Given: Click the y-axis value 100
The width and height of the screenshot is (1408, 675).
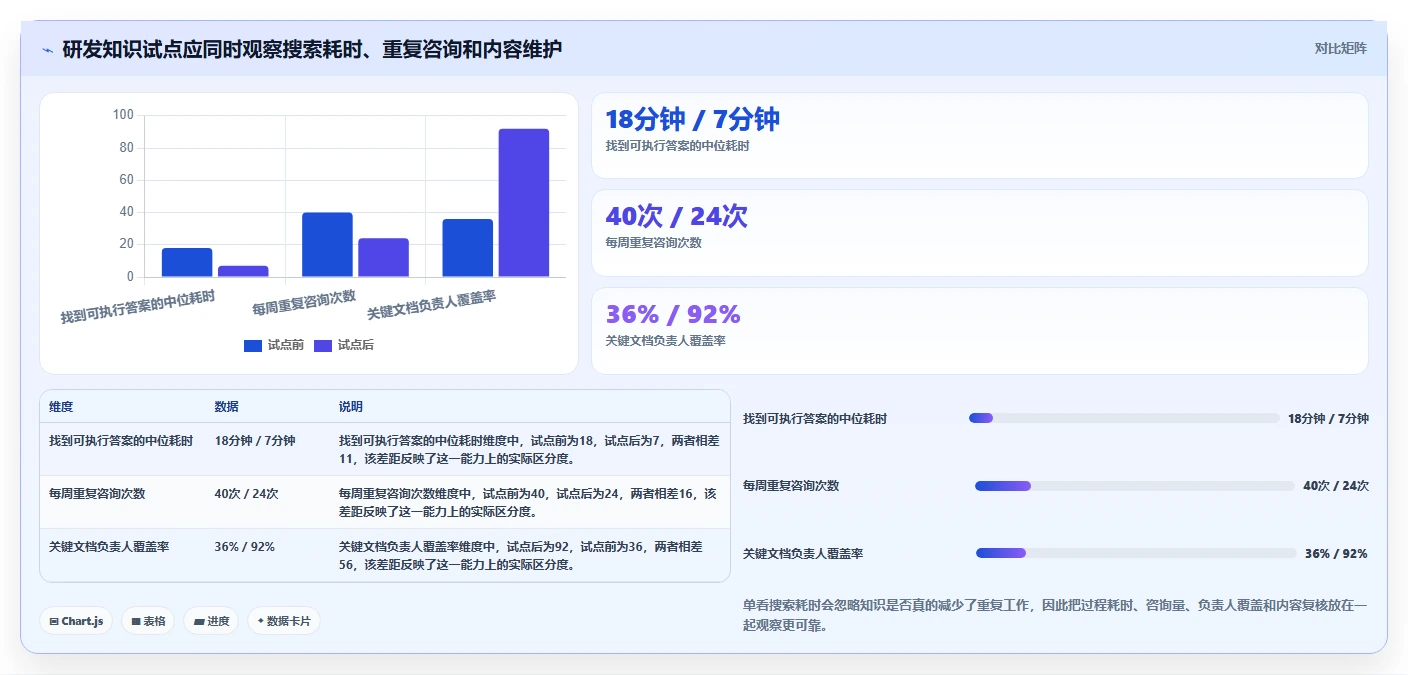Looking at the screenshot, I should click(x=123, y=115).
